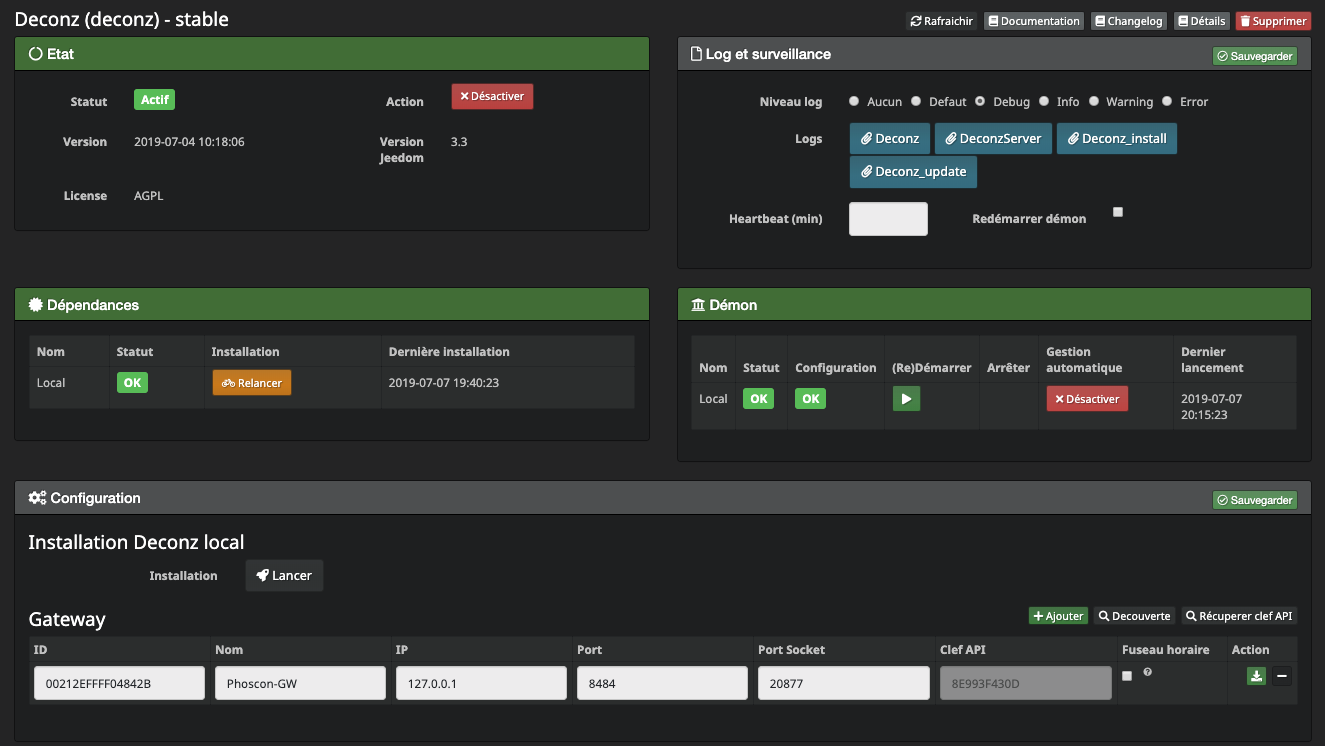The width and height of the screenshot is (1325, 746).
Task: Click the Installation Deconz local heading
Action: (x=136, y=542)
